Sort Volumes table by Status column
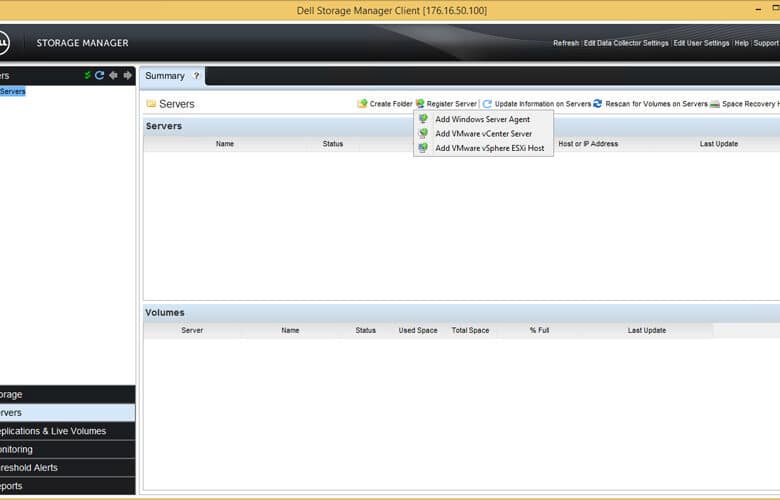The image size is (780, 500). point(366,330)
